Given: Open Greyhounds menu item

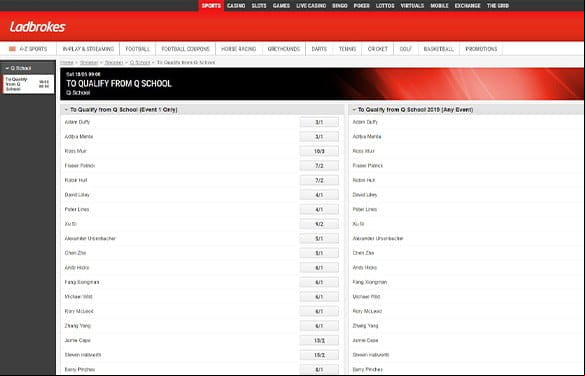Looking at the screenshot, I should pyautogui.click(x=284, y=49).
